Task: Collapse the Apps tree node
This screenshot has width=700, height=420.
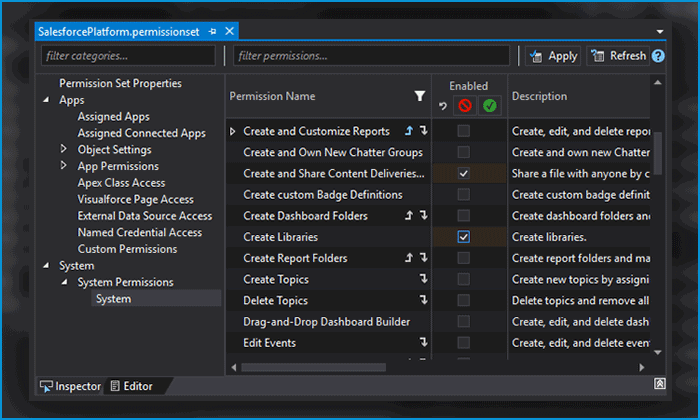Action: 46,100
